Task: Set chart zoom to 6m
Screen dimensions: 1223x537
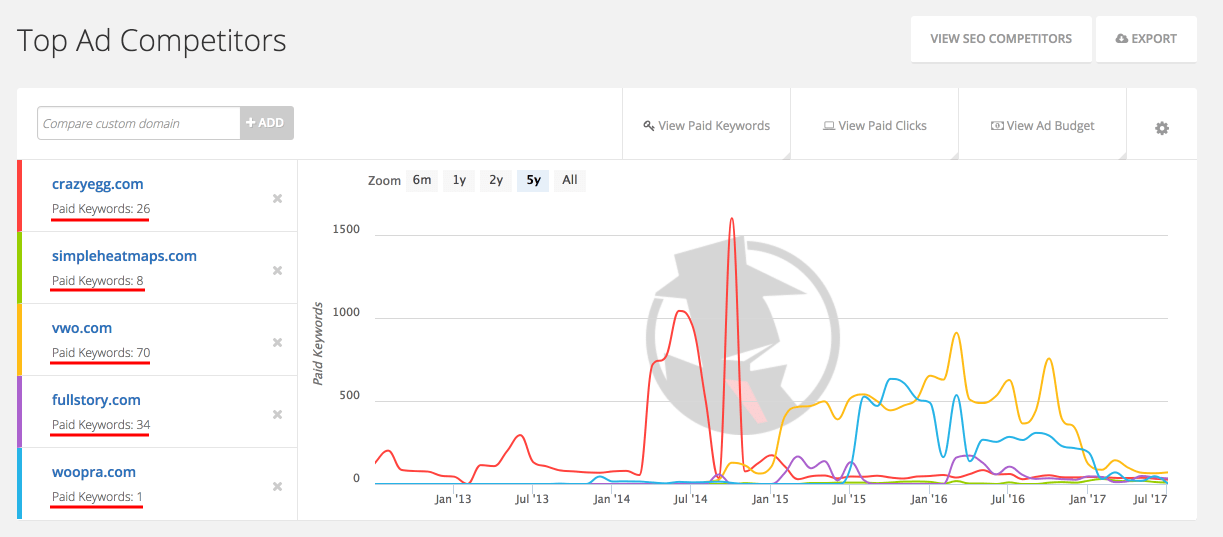Action: click(x=421, y=180)
